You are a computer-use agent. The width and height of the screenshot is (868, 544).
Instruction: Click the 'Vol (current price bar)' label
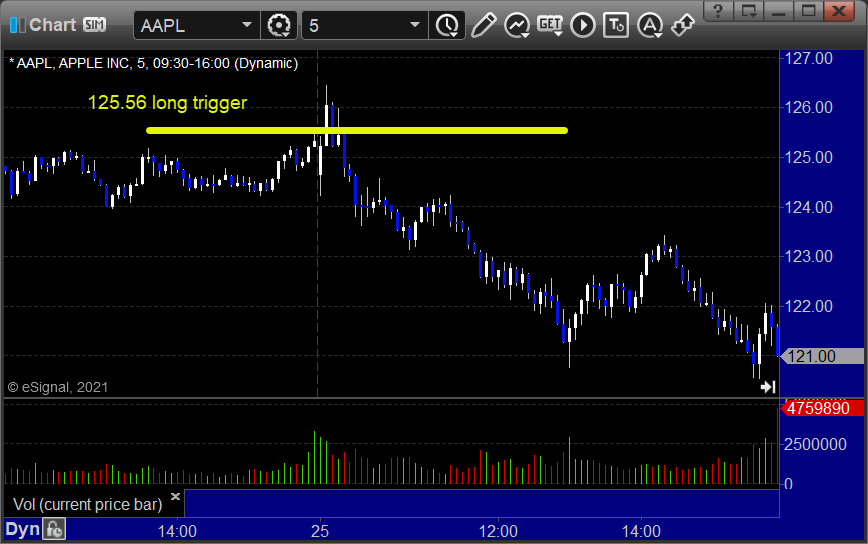coord(87,504)
